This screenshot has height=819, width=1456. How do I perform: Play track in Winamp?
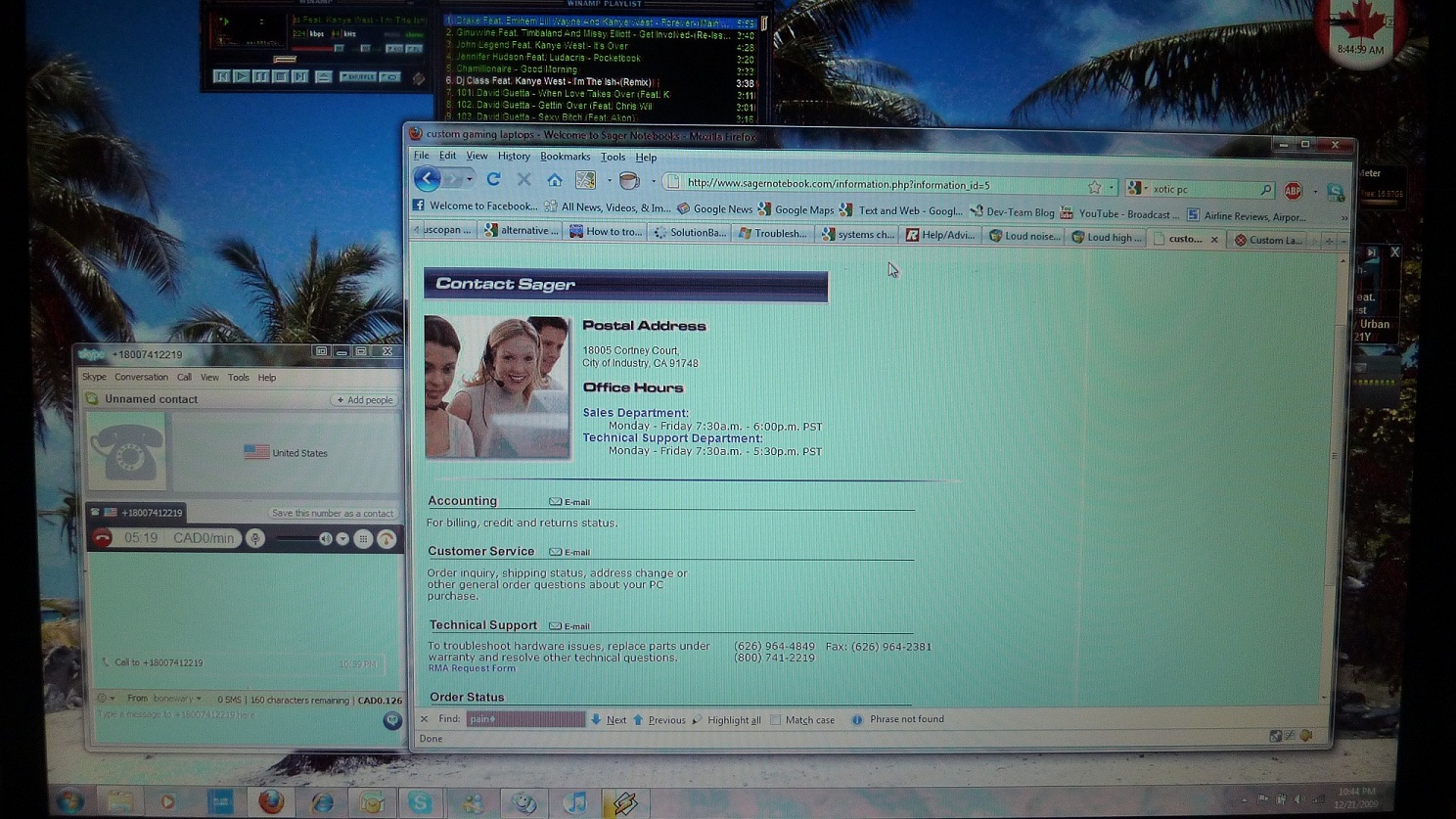click(241, 76)
